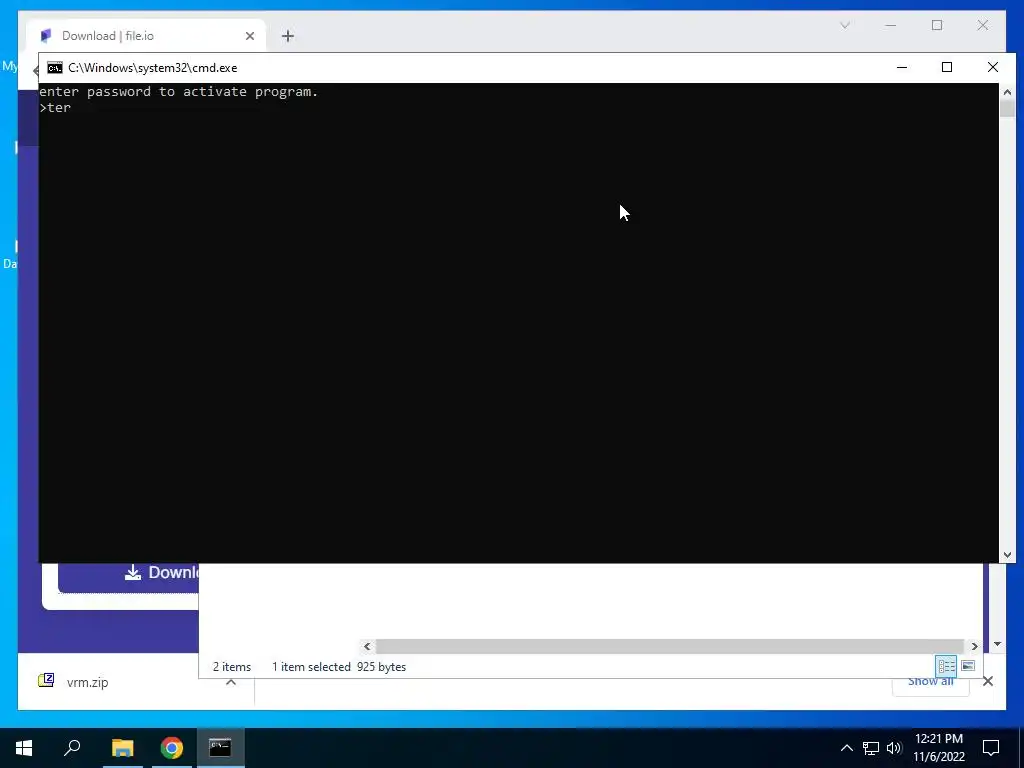Image resolution: width=1024 pixels, height=768 pixels.
Task: Open a new Chrome tab
Action: [288, 36]
